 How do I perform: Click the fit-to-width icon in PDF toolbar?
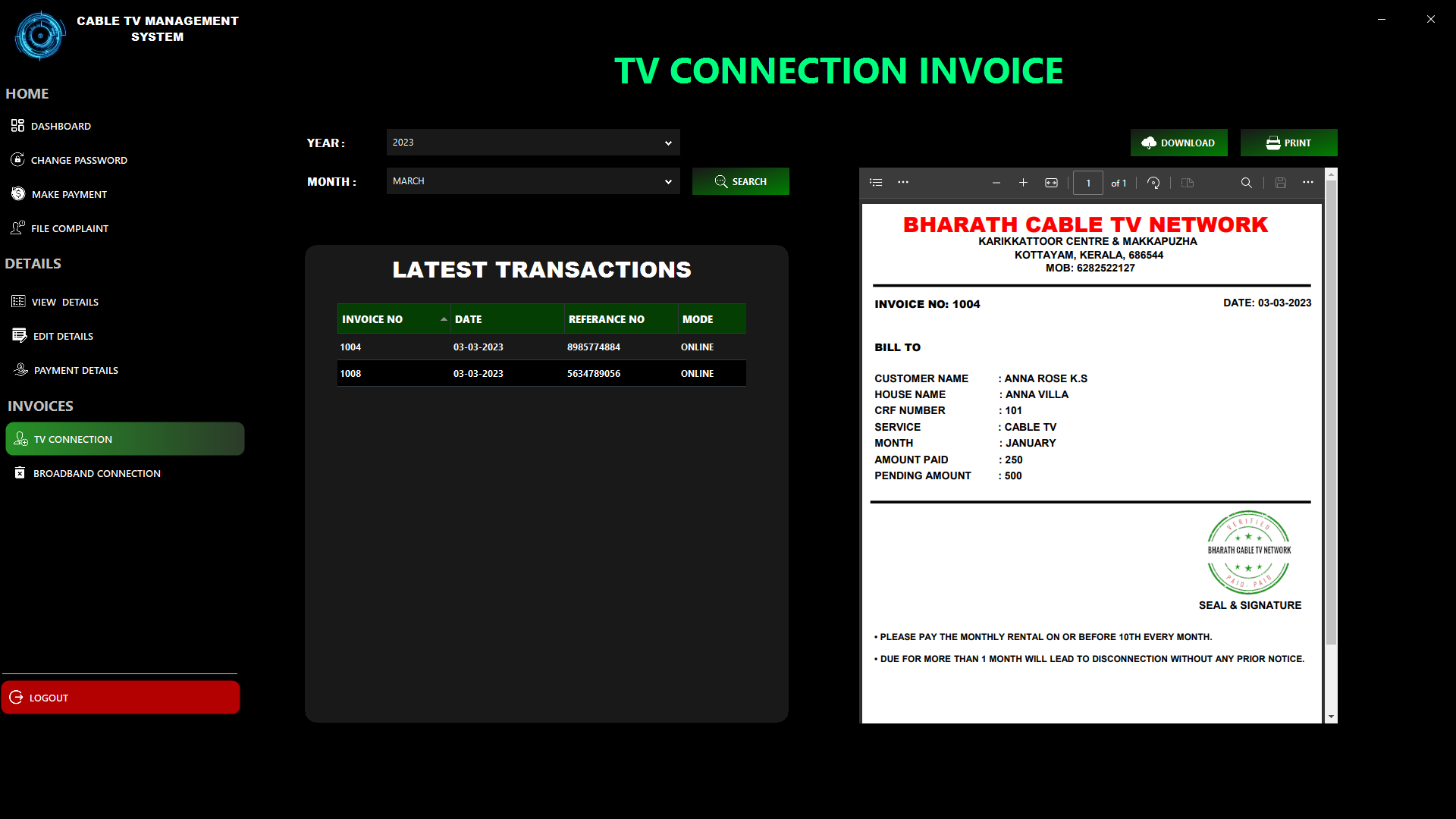pyautogui.click(x=1051, y=183)
